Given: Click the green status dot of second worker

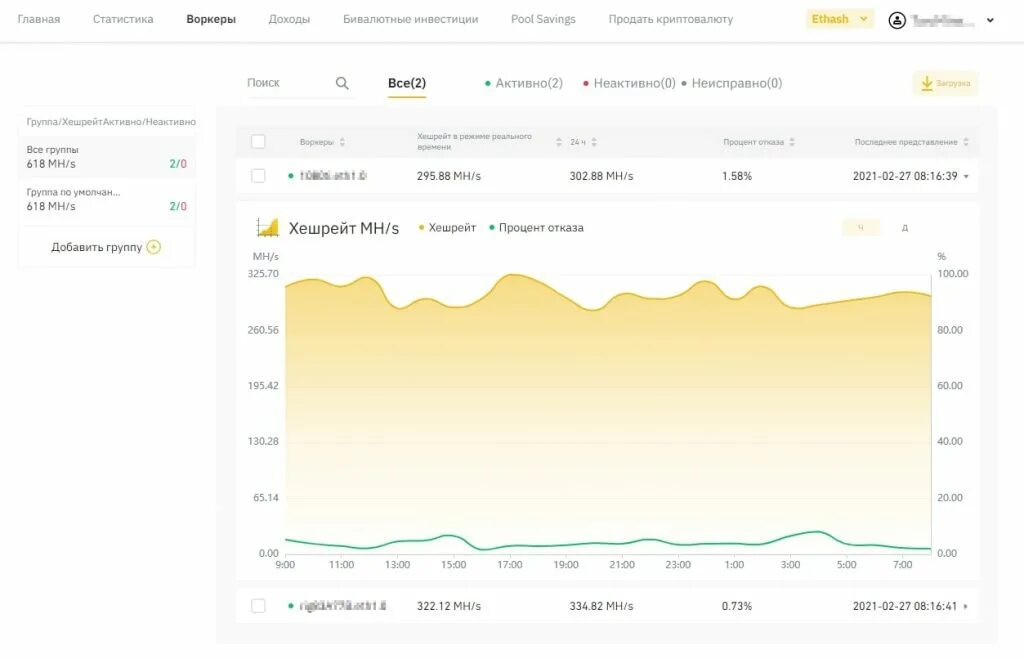Looking at the screenshot, I should 291,606.
